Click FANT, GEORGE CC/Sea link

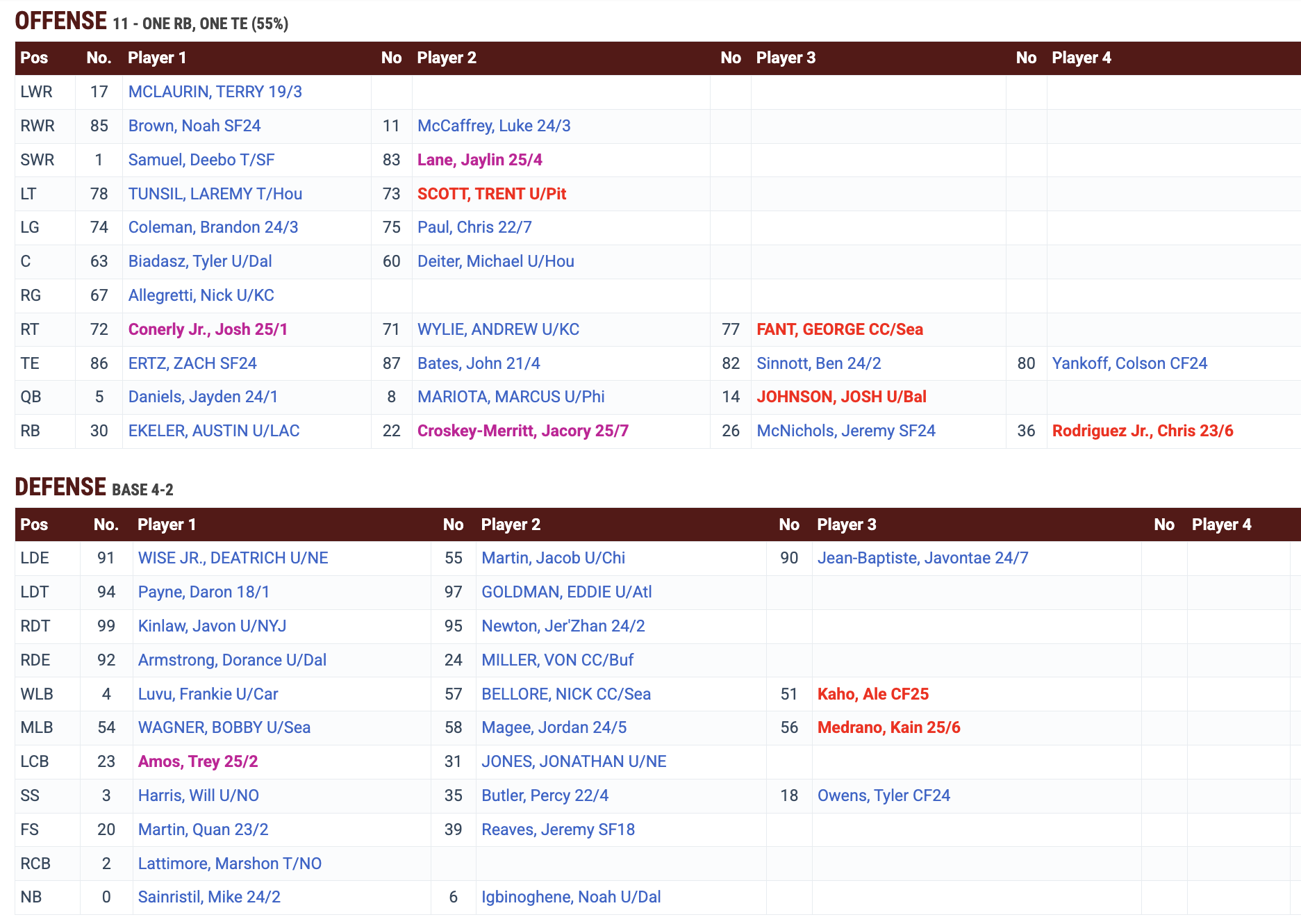[x=839, y=329]
